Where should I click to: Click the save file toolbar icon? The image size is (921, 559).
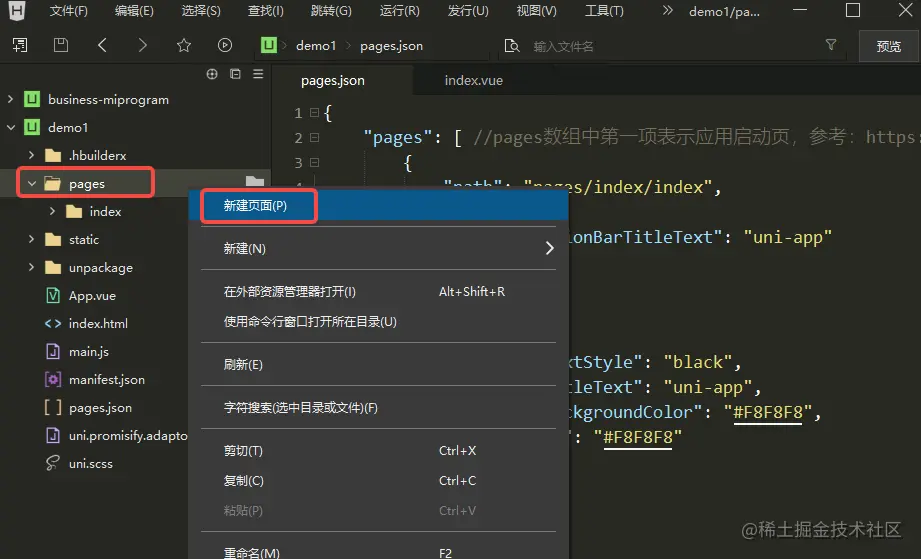click(61, 45)
